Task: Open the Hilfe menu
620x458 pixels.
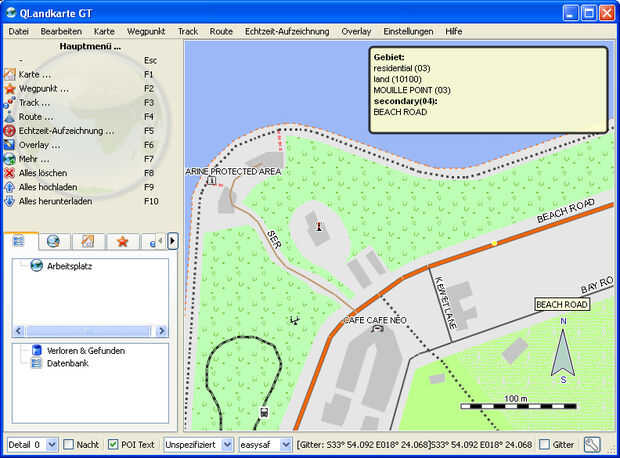Action: pyautogui.click(x=454, y=31)
